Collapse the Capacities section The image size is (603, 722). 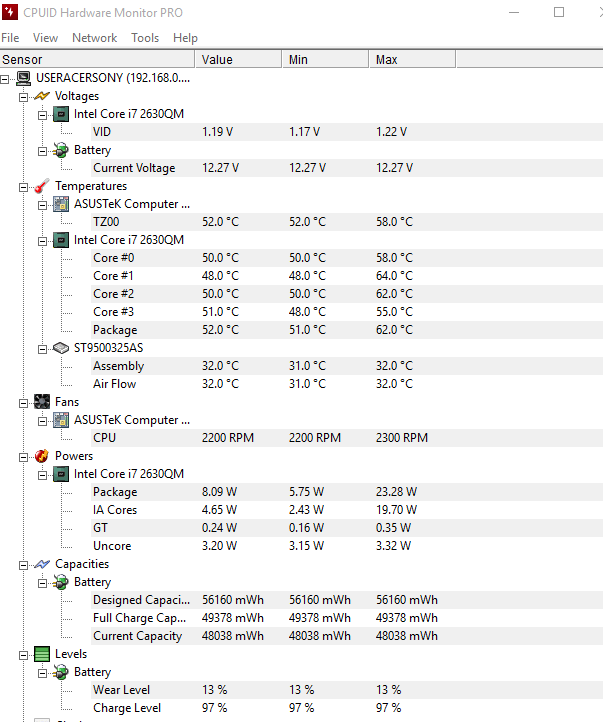pyautogui.click(x=23, y=565)
